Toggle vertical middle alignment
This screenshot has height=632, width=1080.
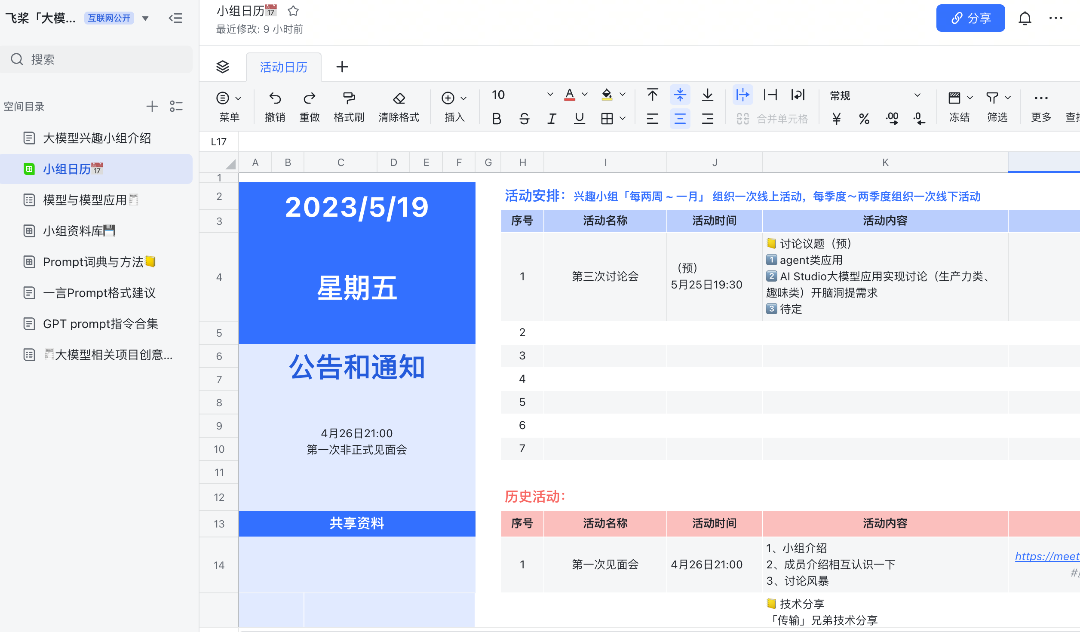680,95
